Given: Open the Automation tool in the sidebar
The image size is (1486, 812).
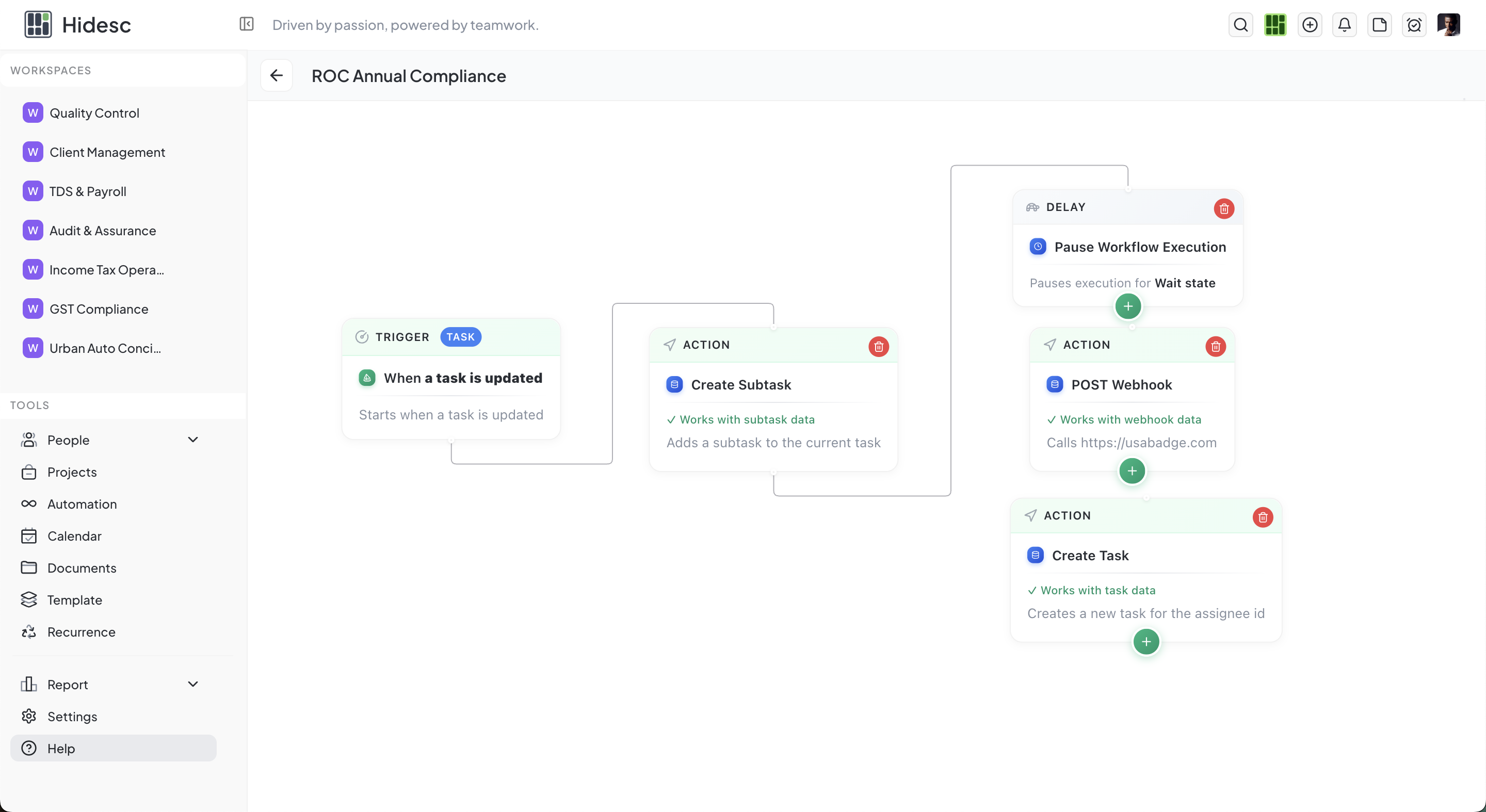Looking at the screenshot, I should [x=82, y=504].
